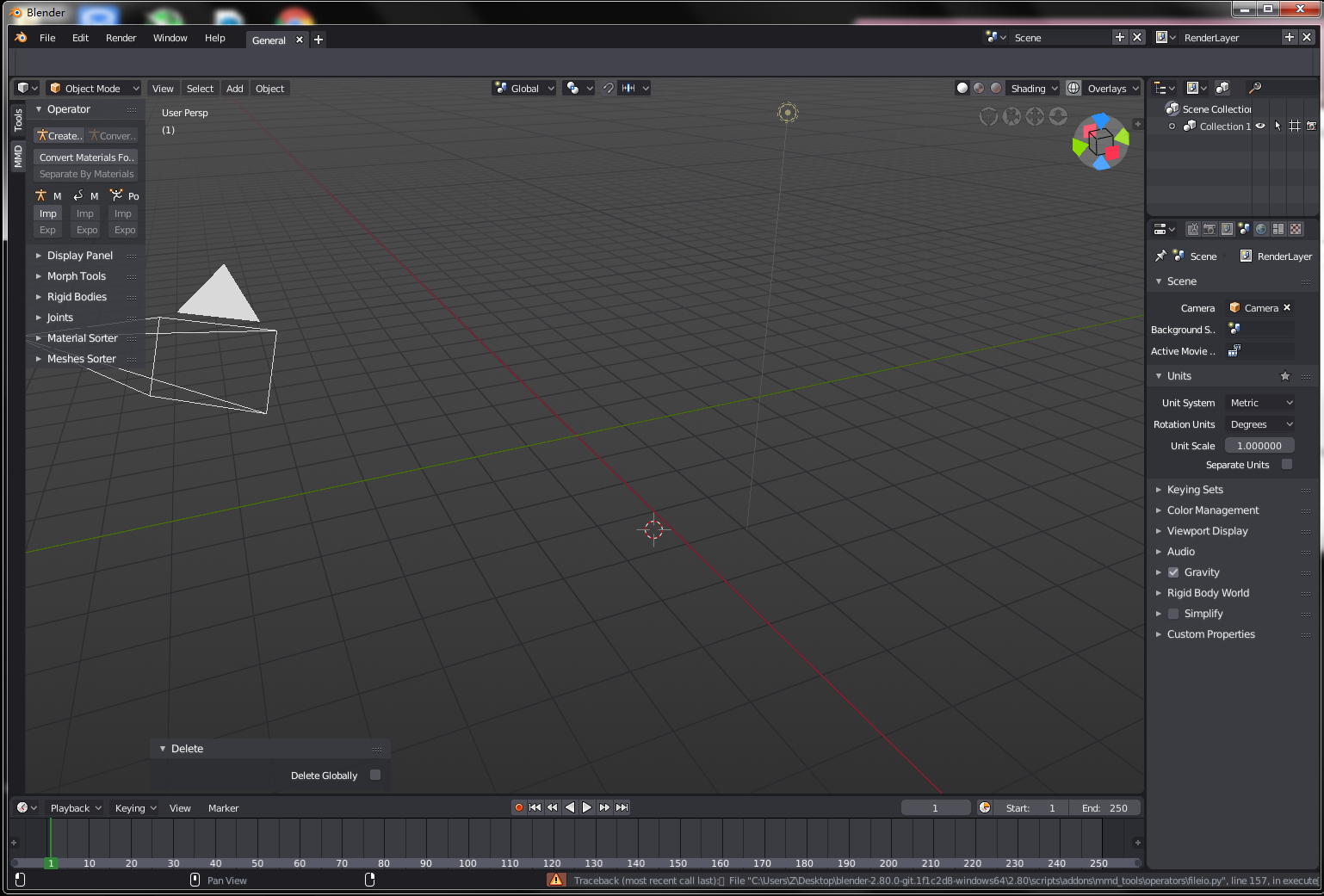
Task: Click the Unit Scale value field
Action: [1259, 446]
